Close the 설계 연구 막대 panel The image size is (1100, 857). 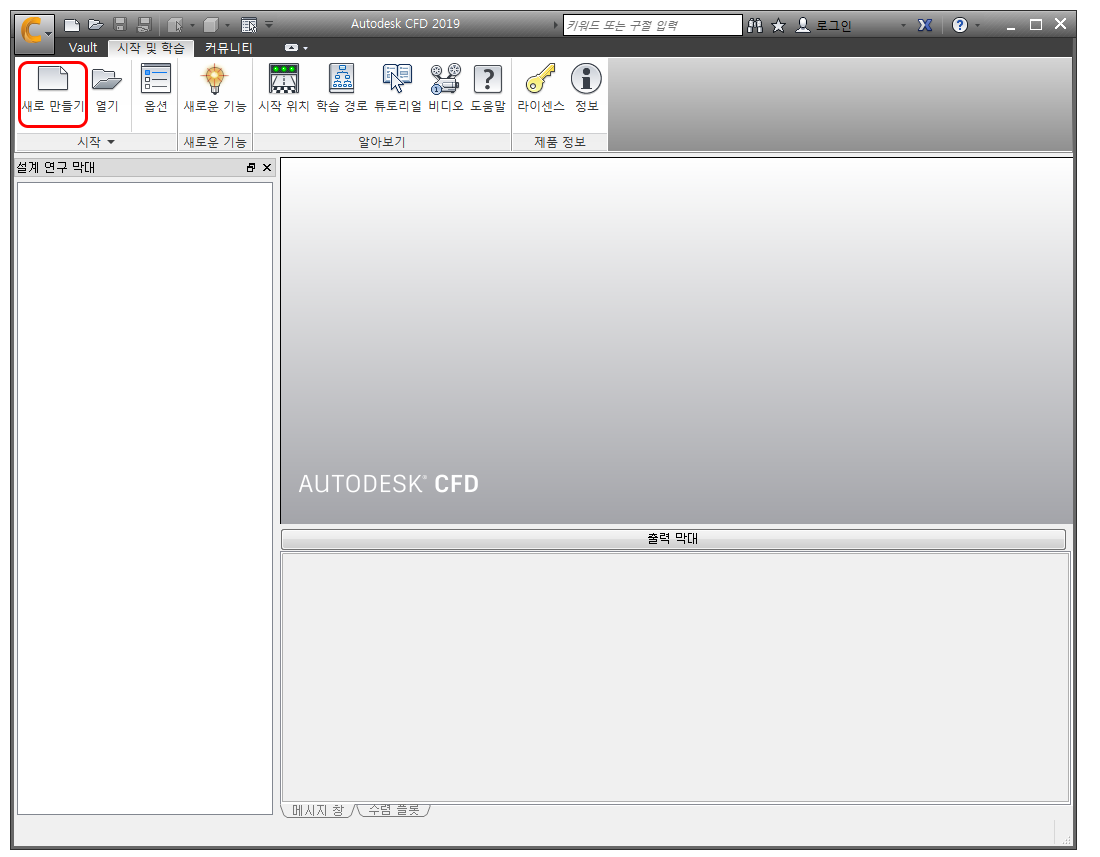267,168
